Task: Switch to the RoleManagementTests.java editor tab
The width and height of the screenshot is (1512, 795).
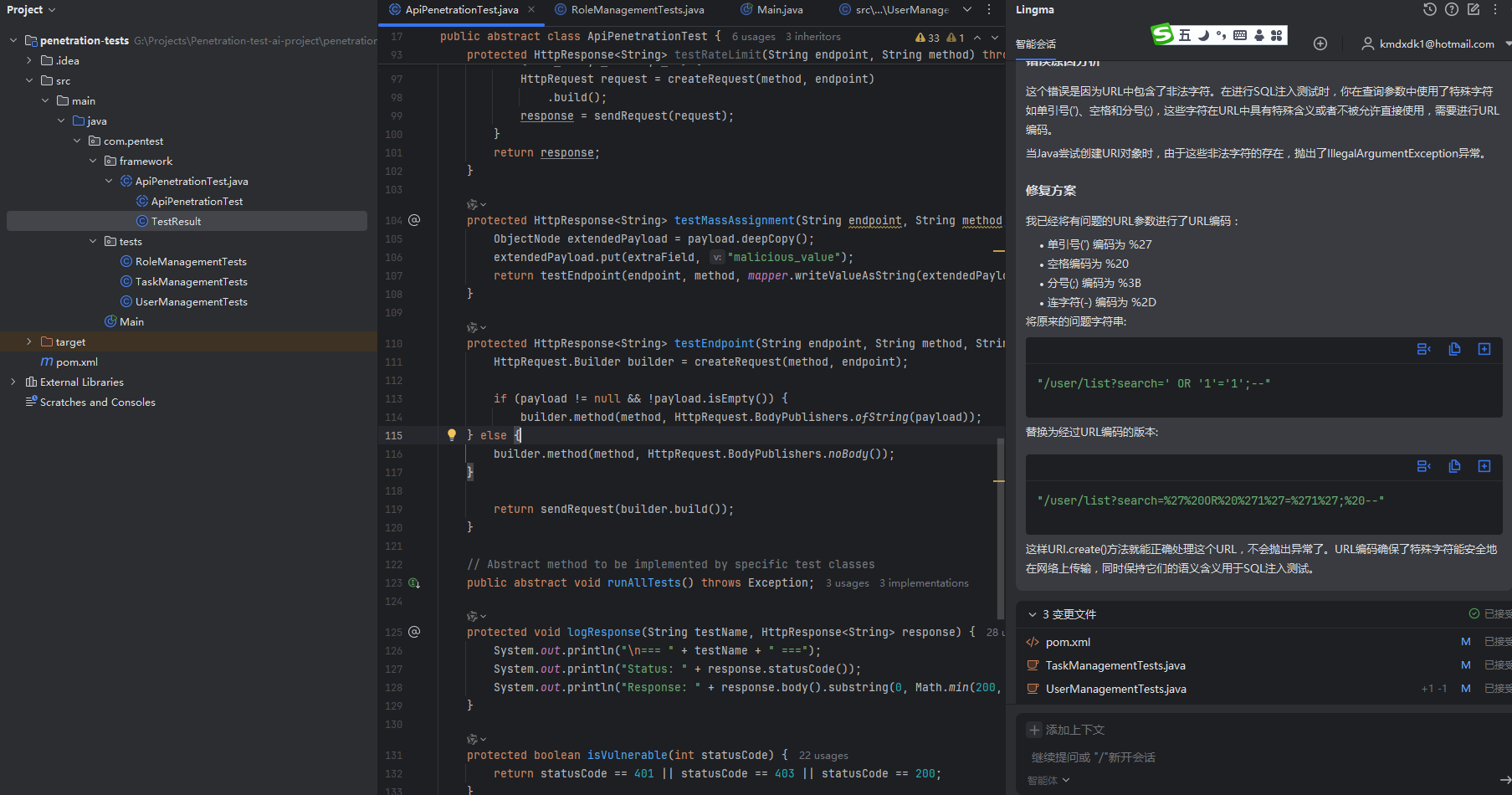Action: 629,10
